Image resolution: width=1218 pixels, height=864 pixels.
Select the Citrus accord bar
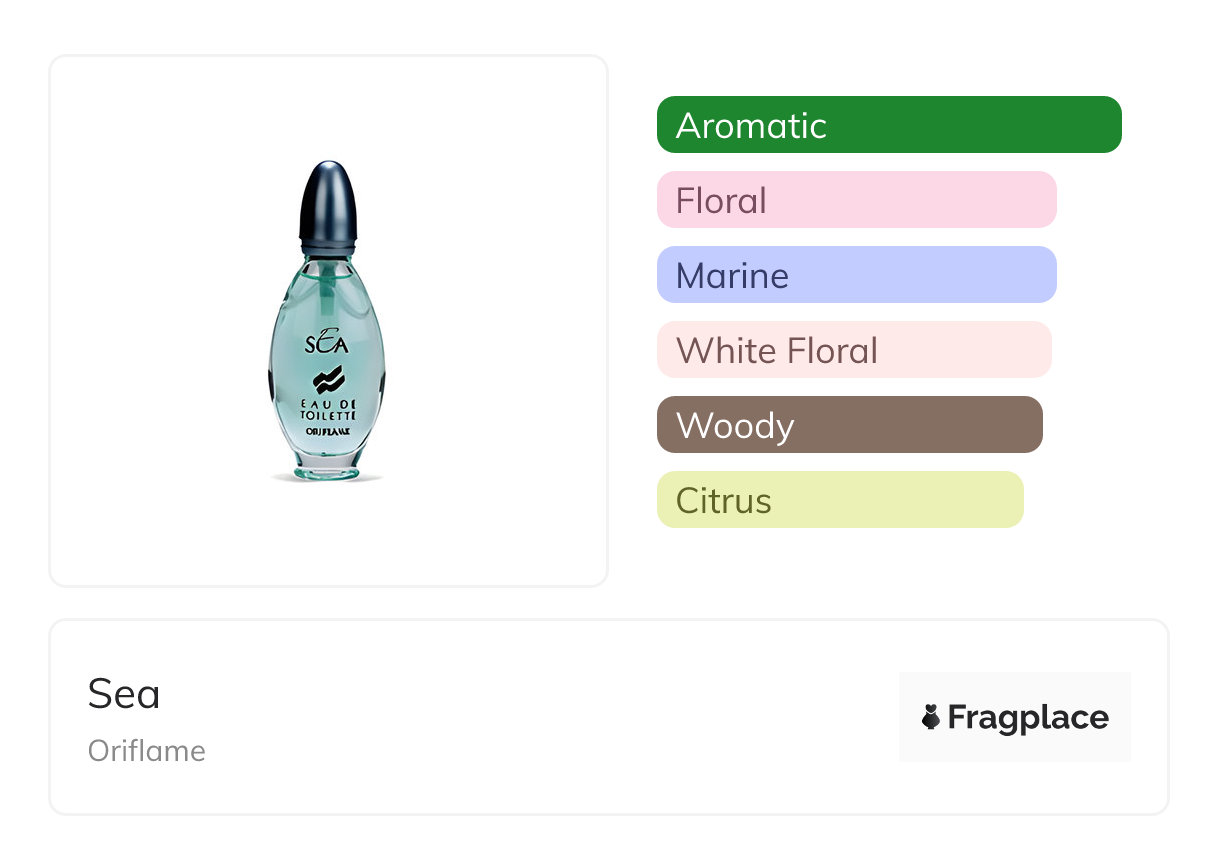click(840, 500)
